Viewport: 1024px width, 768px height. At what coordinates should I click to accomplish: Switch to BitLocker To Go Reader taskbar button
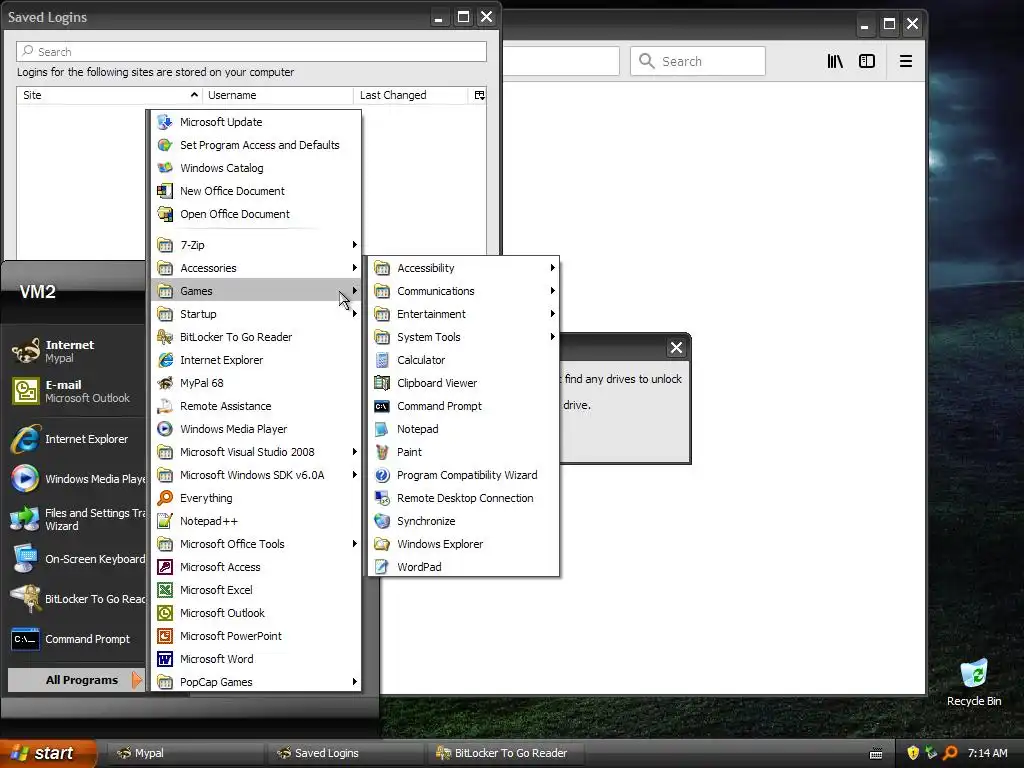pyautogui.click(x=505, y=753)
